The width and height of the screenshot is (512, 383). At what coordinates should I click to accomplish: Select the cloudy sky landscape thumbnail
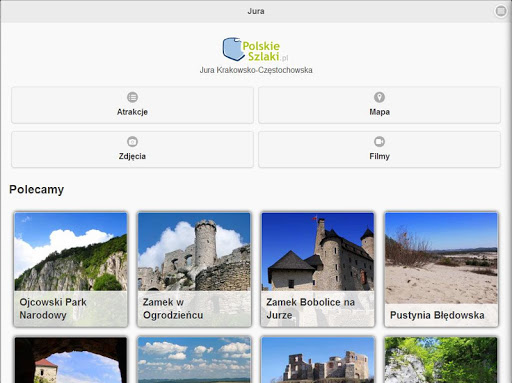point(194,360)
